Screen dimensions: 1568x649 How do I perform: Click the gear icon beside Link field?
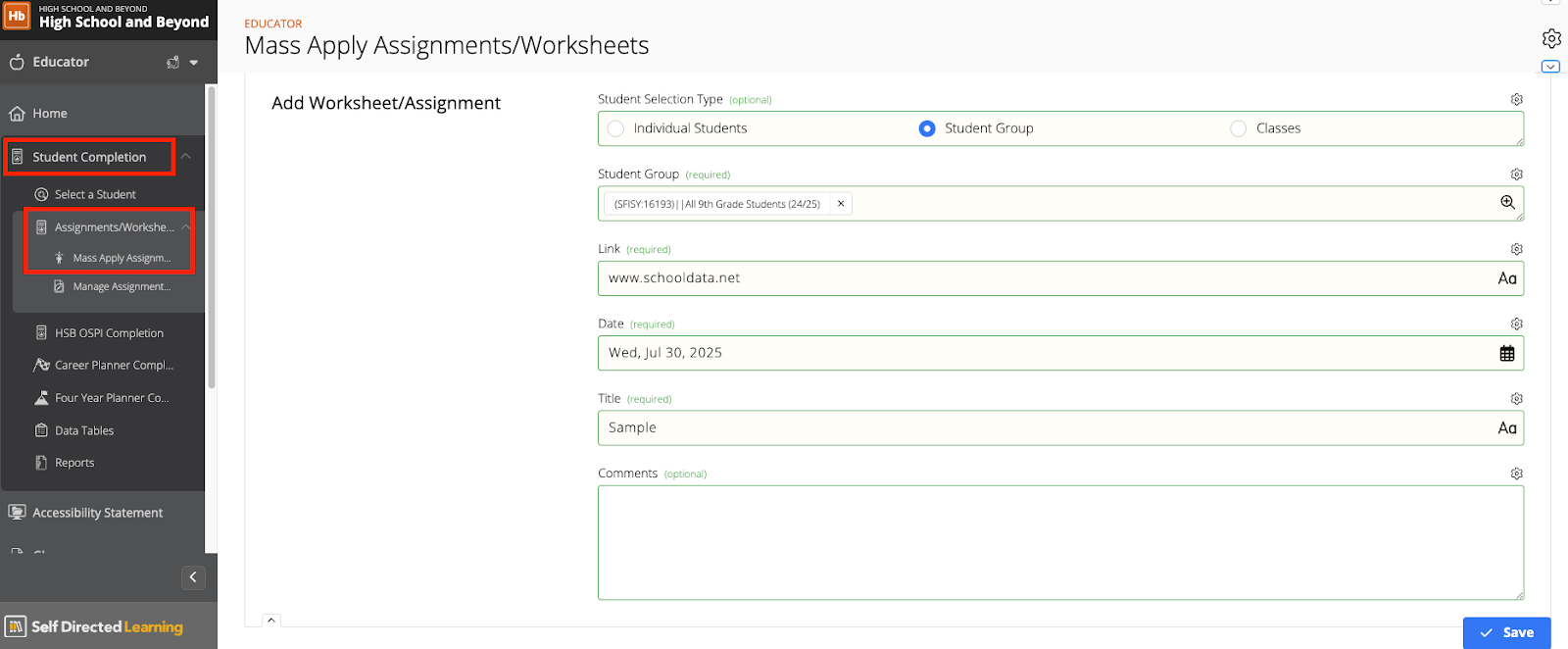click(x=1516, y=249)
